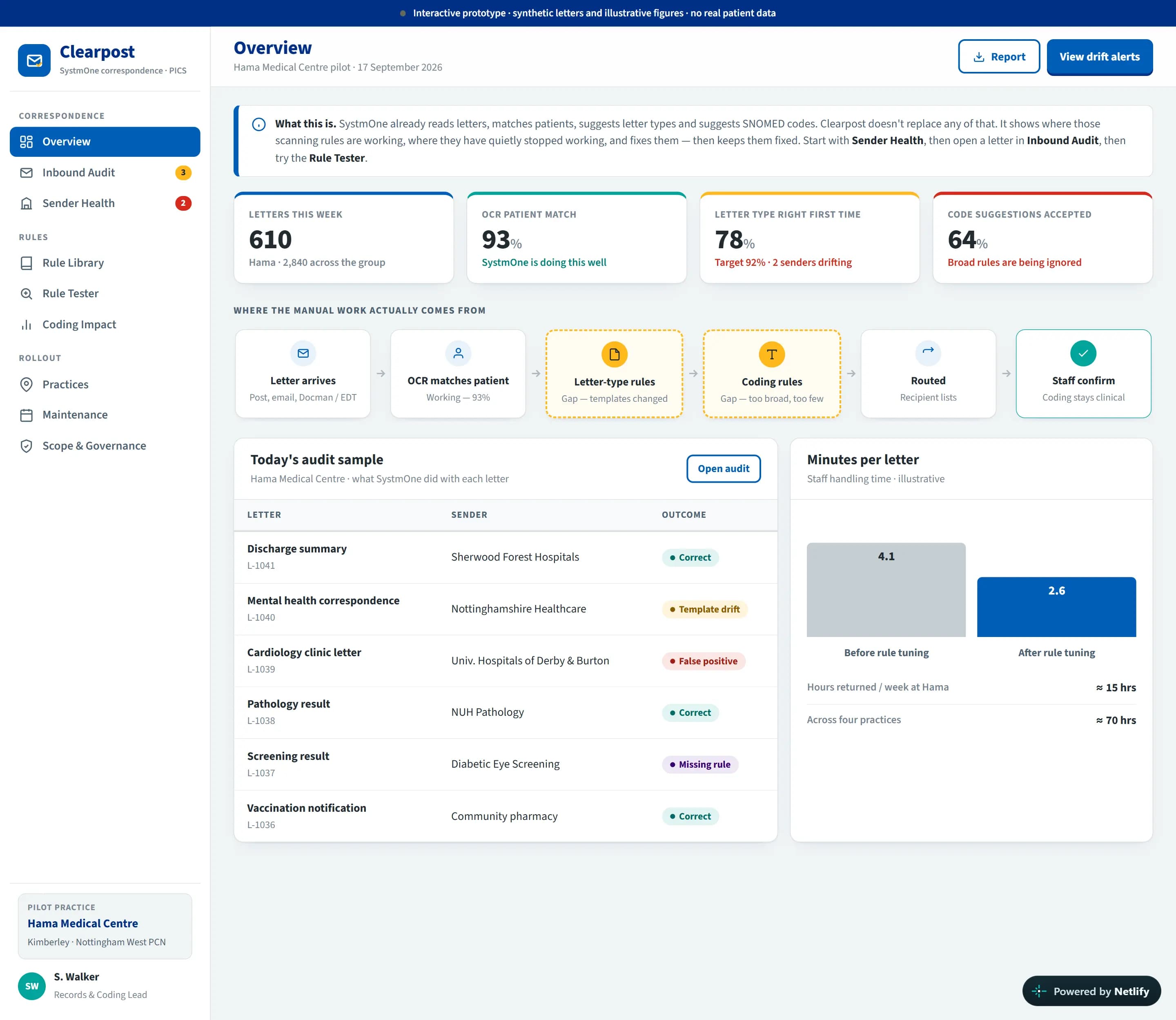
Task: Click the Letter-type rules document icon
Action: tap(614, 354)
